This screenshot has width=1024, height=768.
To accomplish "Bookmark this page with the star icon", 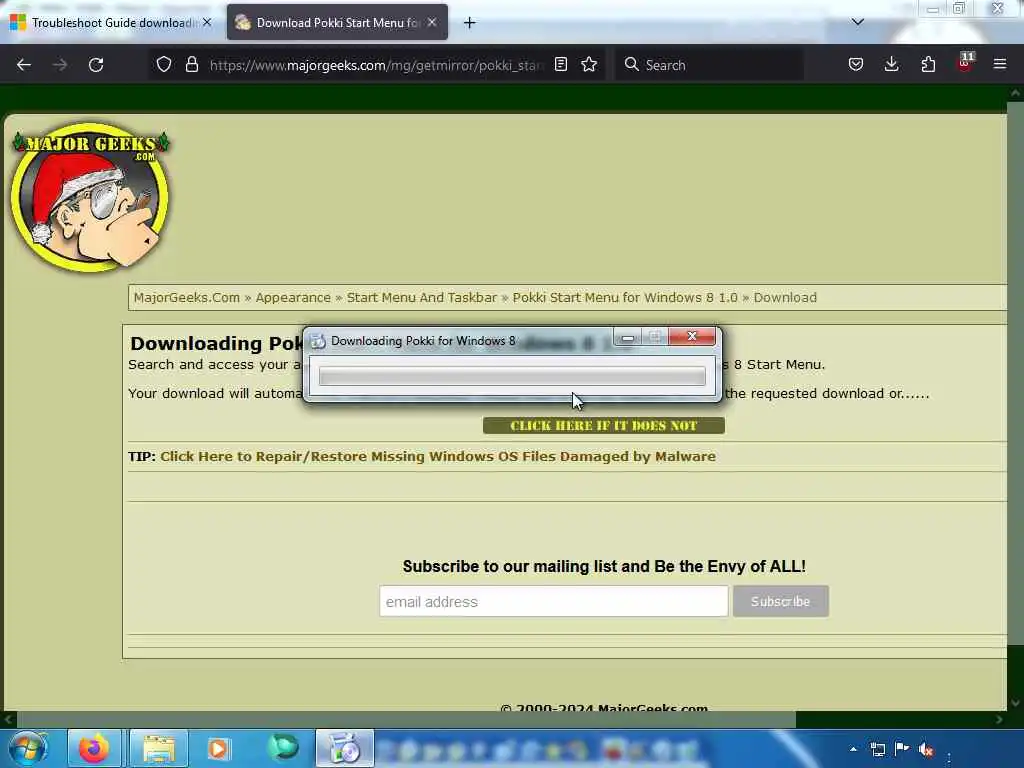I will [589, 64].
